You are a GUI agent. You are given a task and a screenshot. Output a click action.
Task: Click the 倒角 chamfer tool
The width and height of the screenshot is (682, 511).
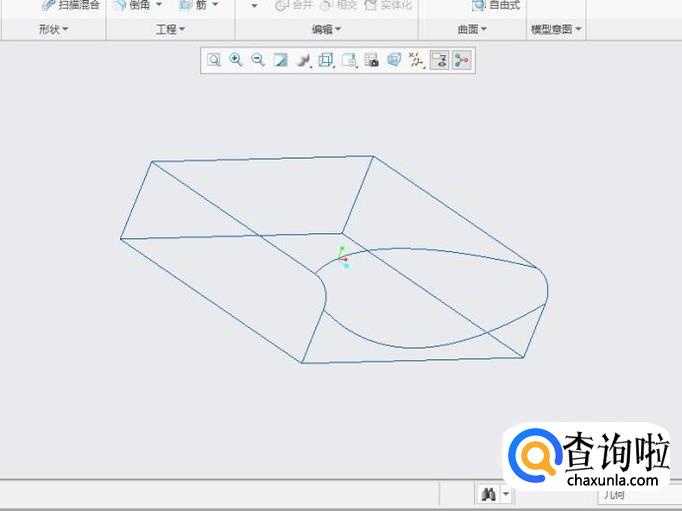(132, 5)
